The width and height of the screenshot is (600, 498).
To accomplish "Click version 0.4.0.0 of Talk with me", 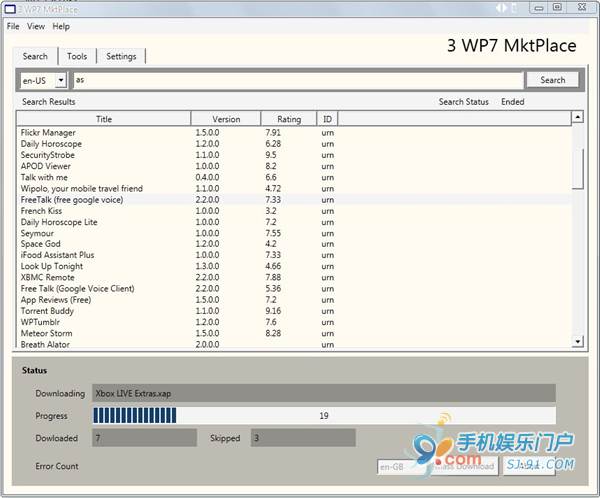I will pyautogui.click(x=207, y=177).
